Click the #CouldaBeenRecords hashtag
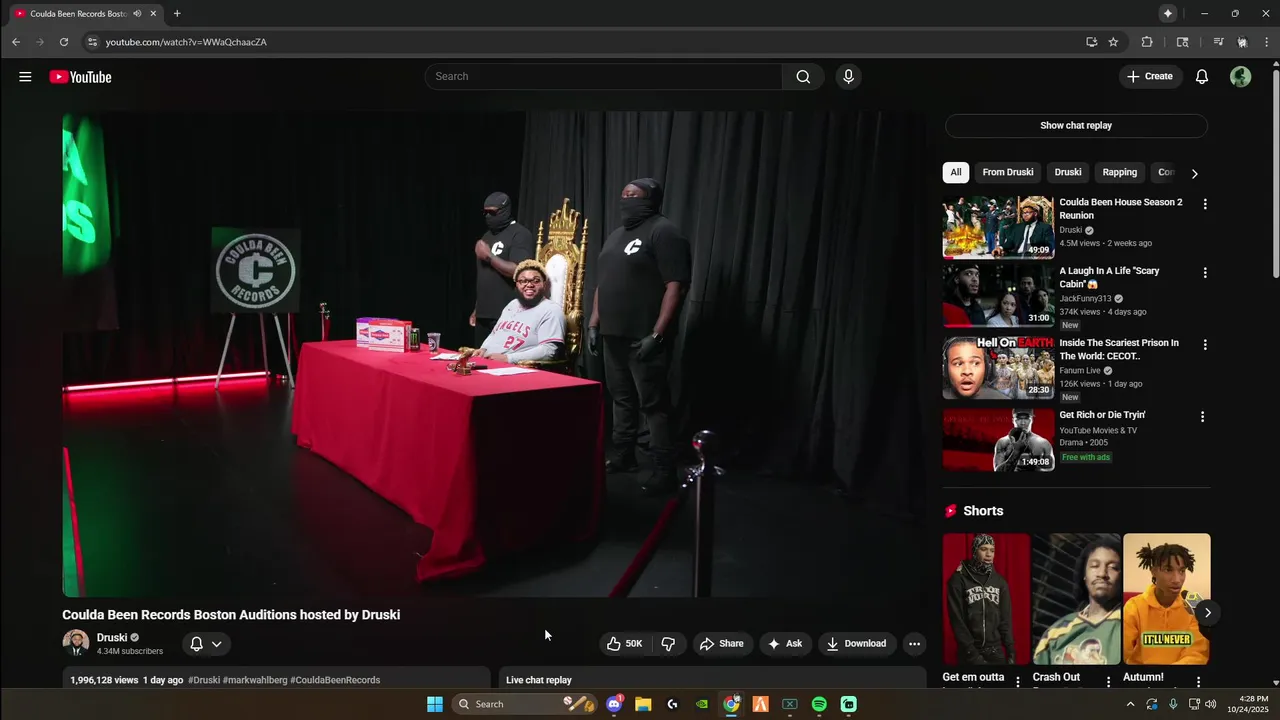This screenshot has height=720, width=1280. 335,680
